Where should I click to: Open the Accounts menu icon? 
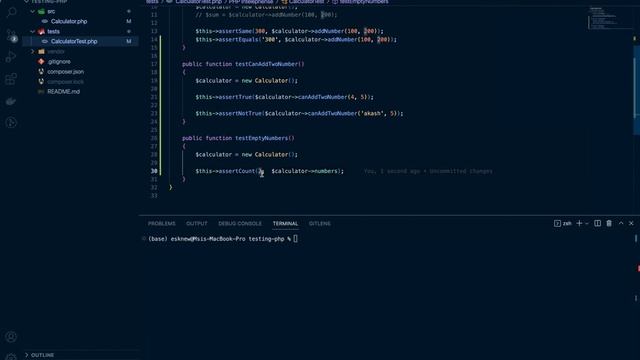11,337
